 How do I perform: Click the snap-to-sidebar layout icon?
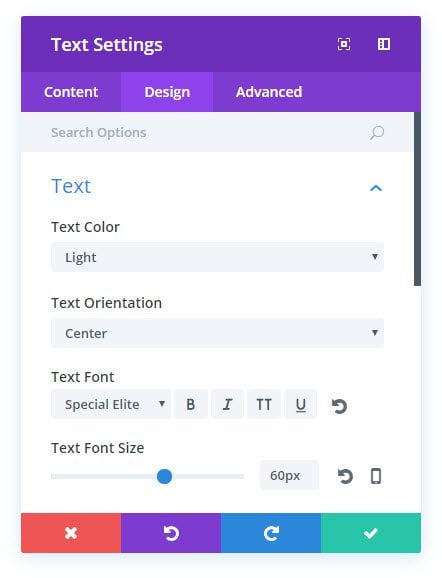[x=384, y=44]
